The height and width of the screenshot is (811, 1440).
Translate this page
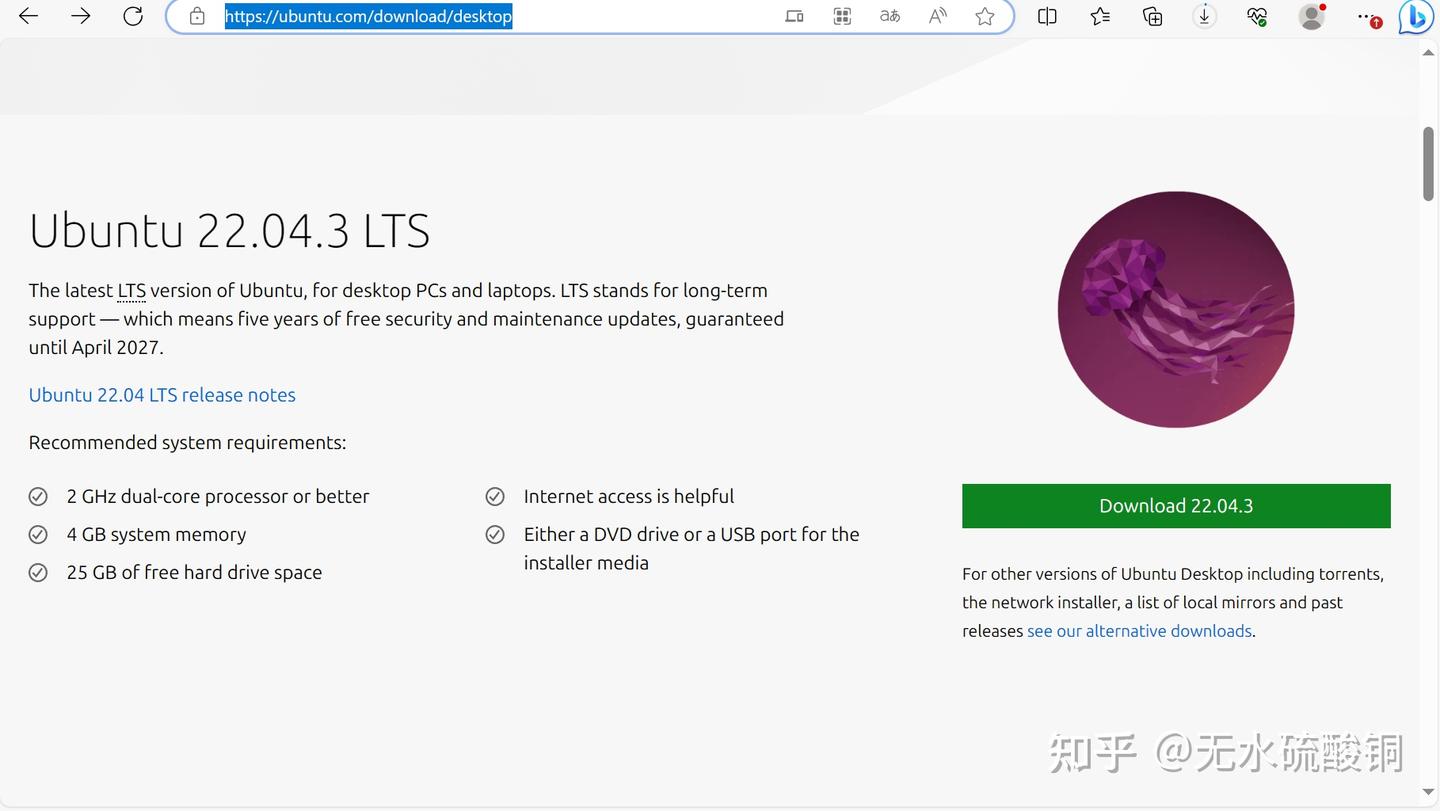[x=889, y=16]
